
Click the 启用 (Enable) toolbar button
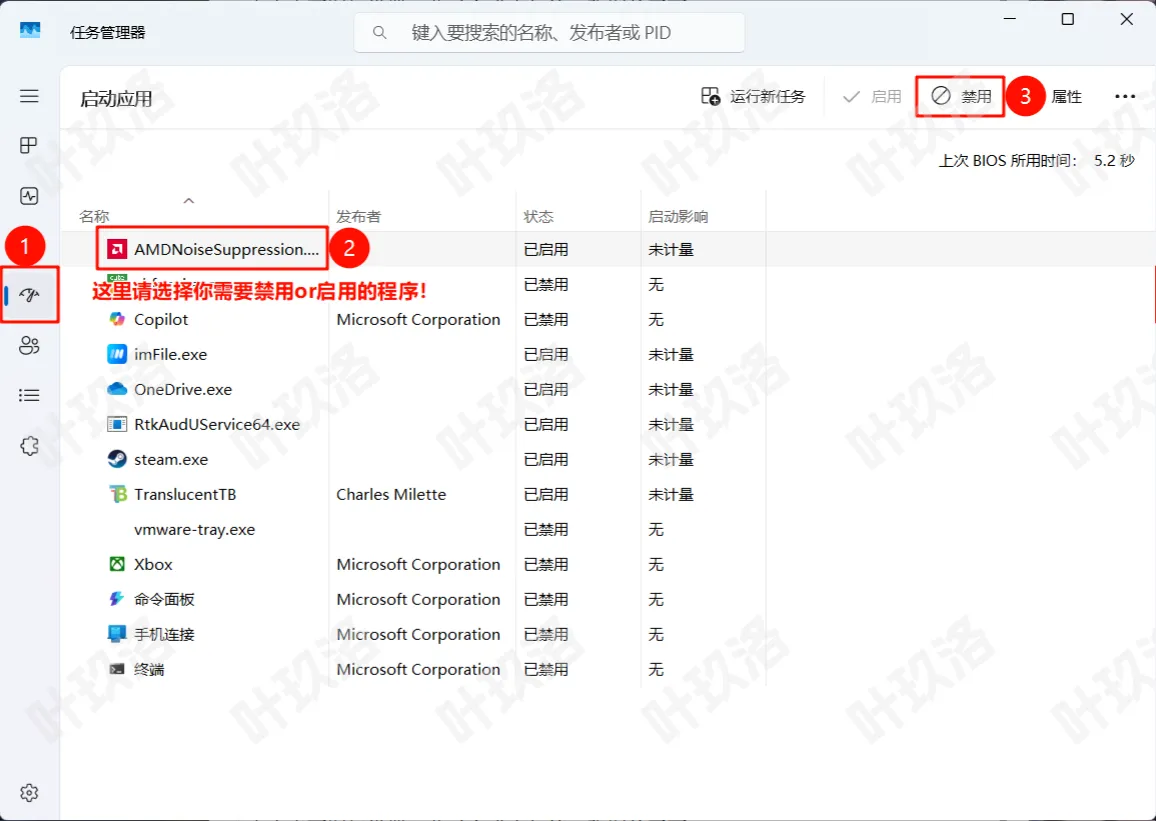[872, 97]
